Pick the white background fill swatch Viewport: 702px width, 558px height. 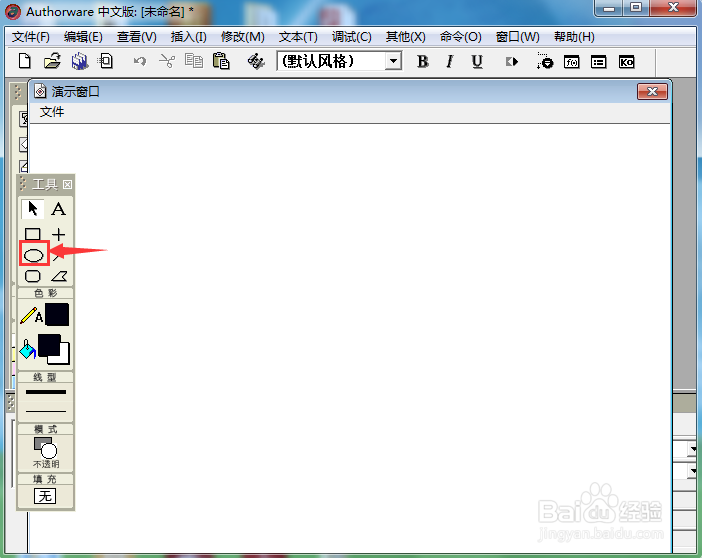click(64, 358)
